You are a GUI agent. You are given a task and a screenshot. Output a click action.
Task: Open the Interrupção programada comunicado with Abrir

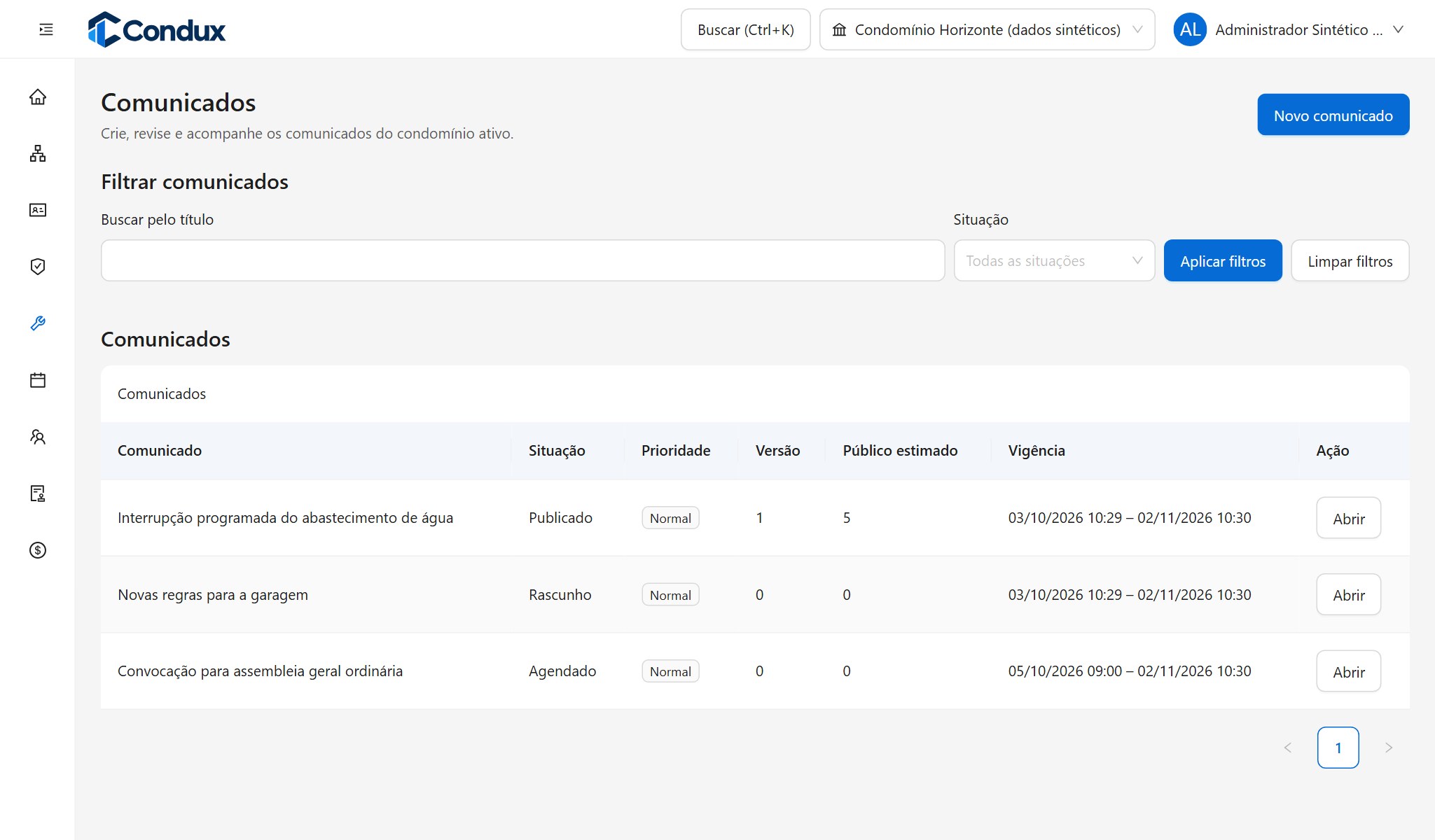(x=1348, y=518)
